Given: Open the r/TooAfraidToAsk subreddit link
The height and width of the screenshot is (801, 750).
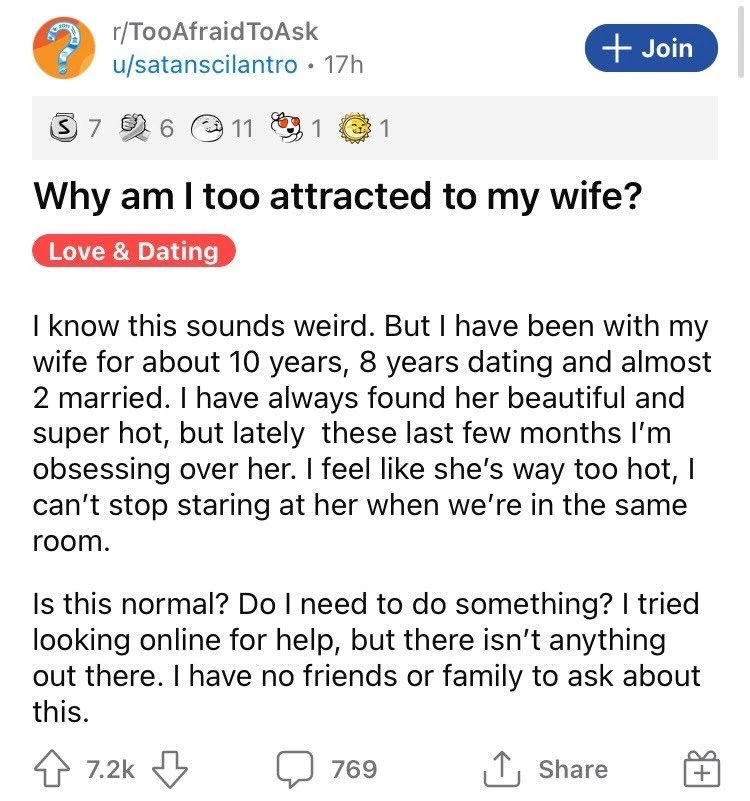Looking at the screenshot, I should coord(214,32).
